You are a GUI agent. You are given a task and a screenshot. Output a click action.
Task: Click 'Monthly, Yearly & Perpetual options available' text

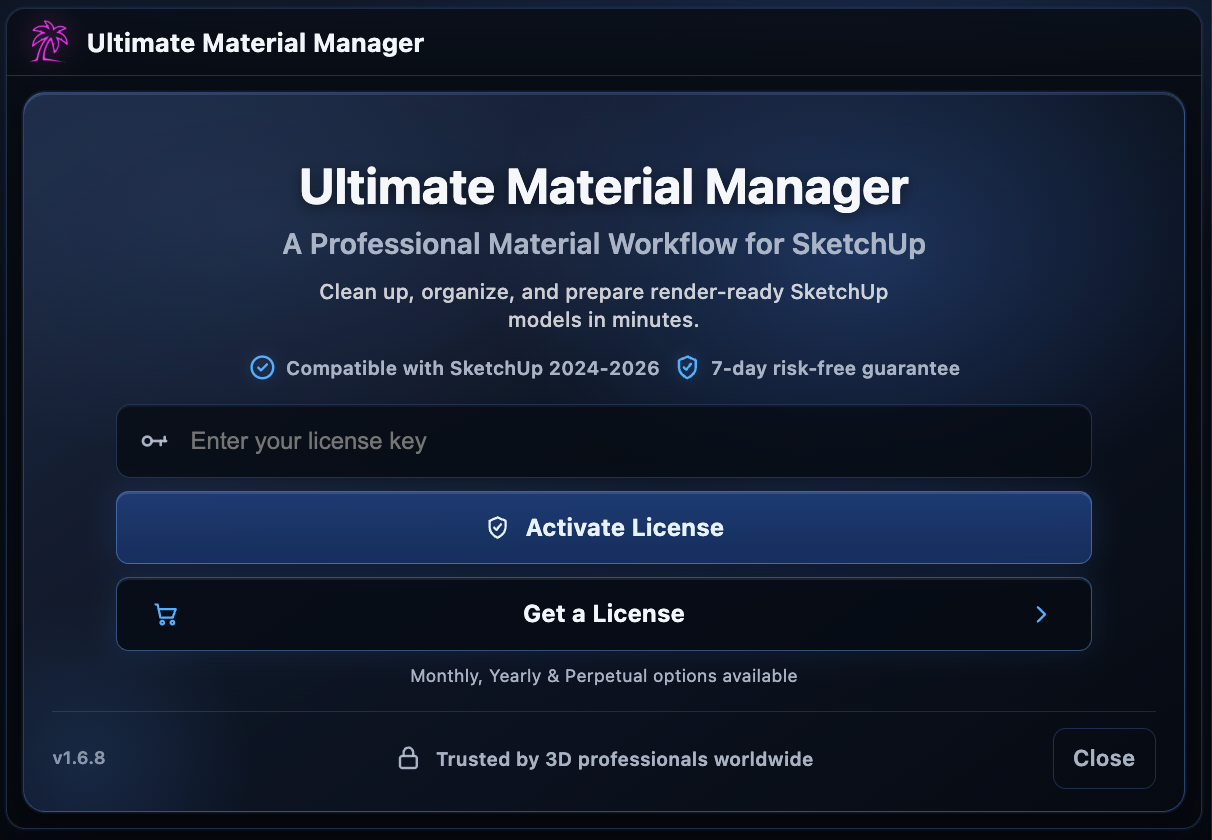click(604, 676)
